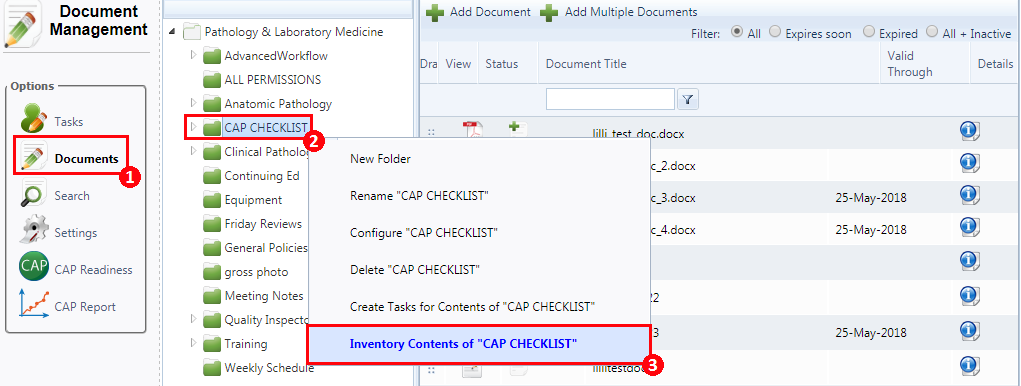Click the 25-May-2018 date in _3.docx row
This screenshot has width=1021, height=386.
pyautogui.click(x=871, y=197)
